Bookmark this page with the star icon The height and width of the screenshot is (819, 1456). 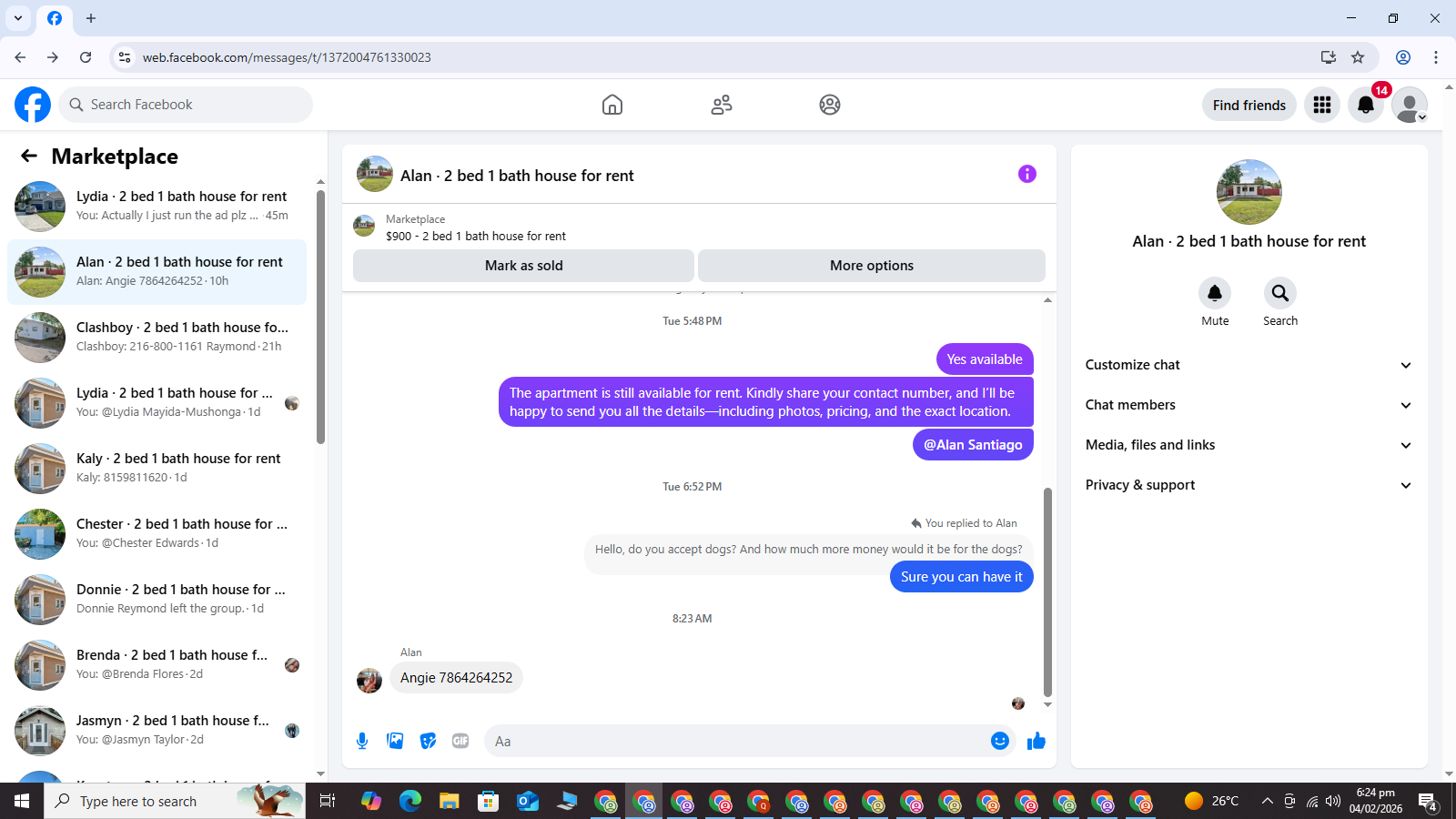point(1358,57)
